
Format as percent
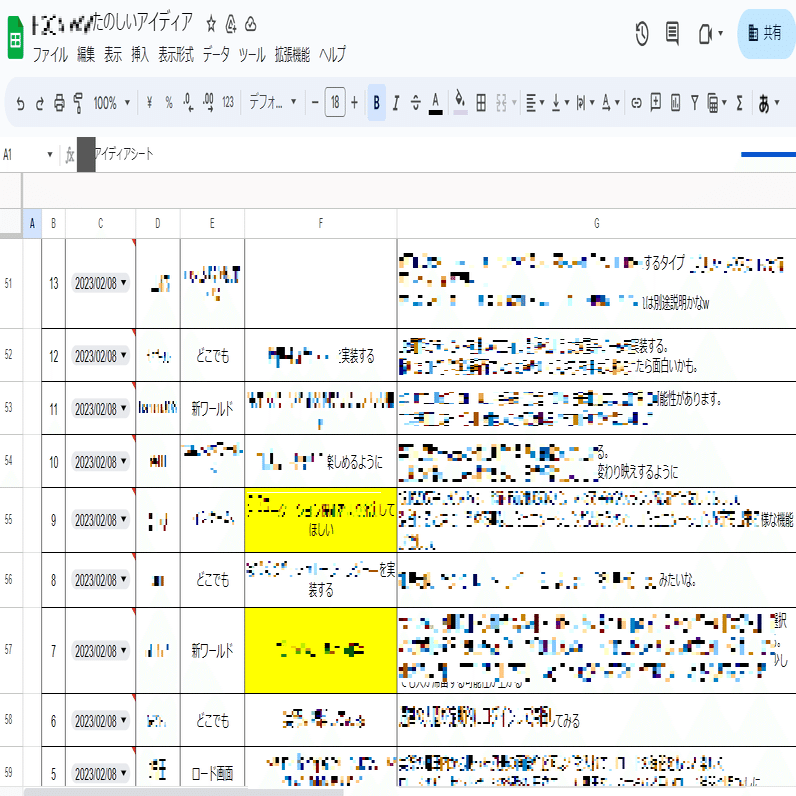pos(169,103)
